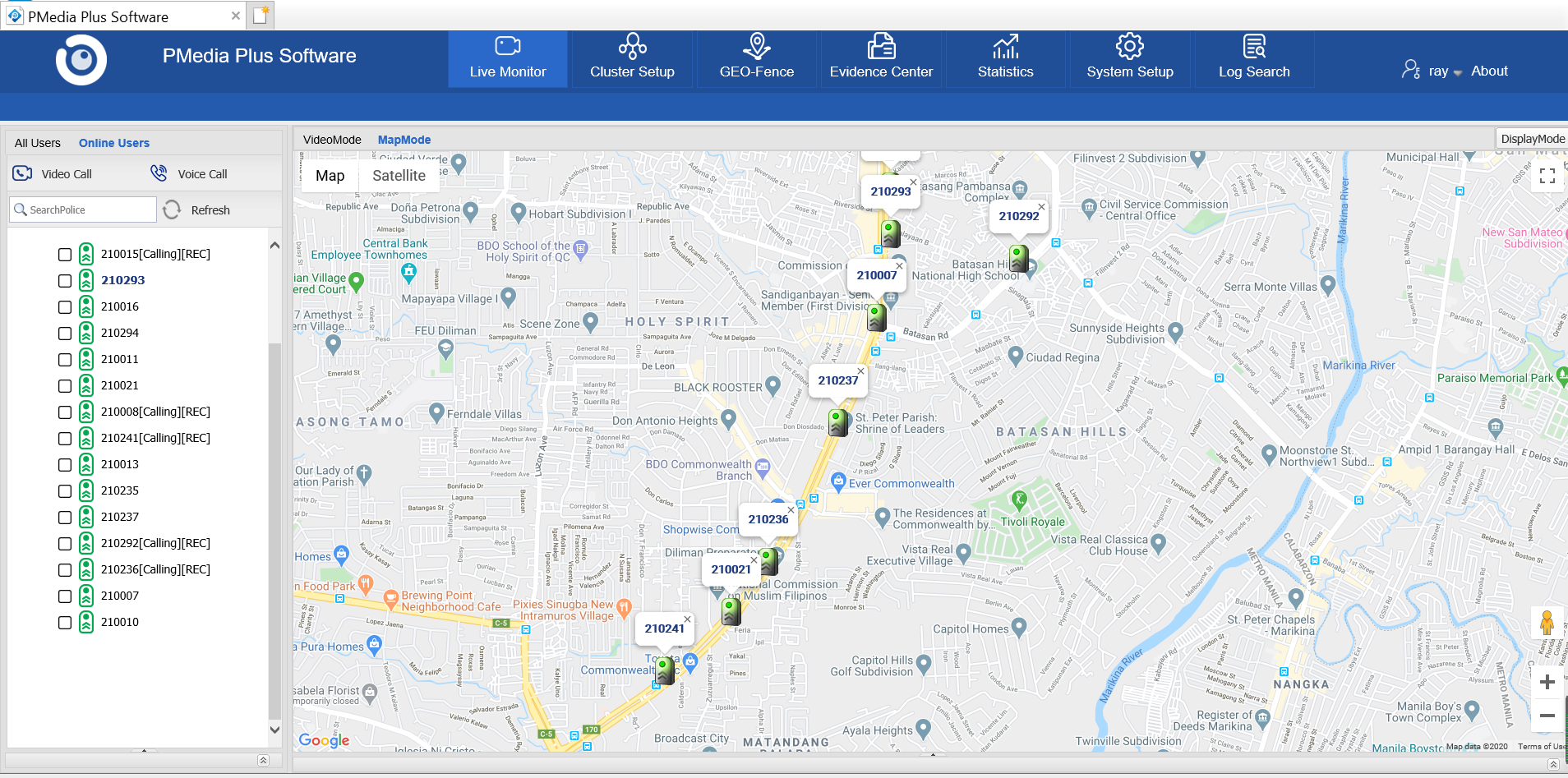The width and height of the screenshot is (1568, 778).
Task: Start a Voice Call
Action: pos(189,173)
